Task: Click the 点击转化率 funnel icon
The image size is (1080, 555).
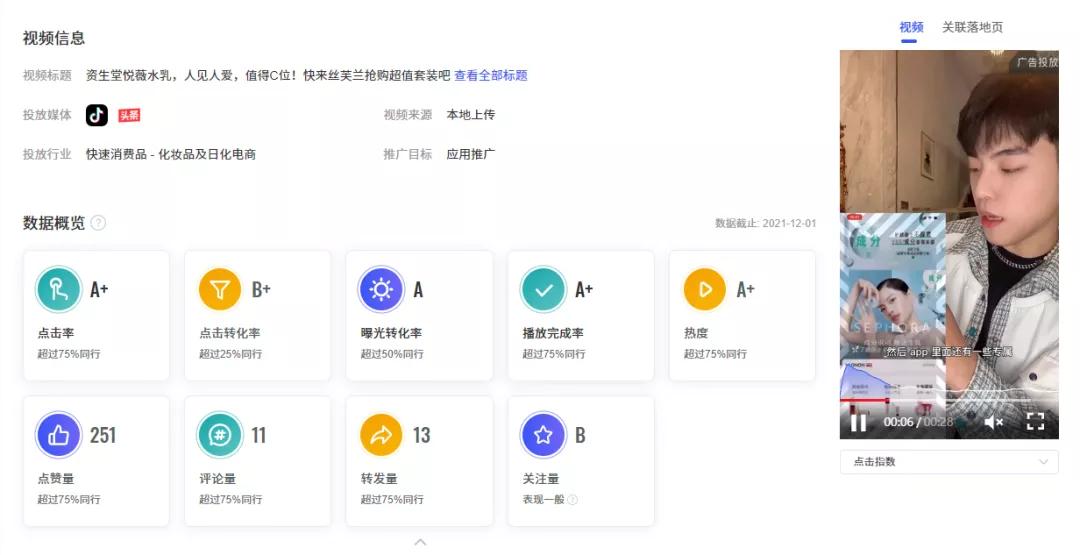Action: click(220, 289)
